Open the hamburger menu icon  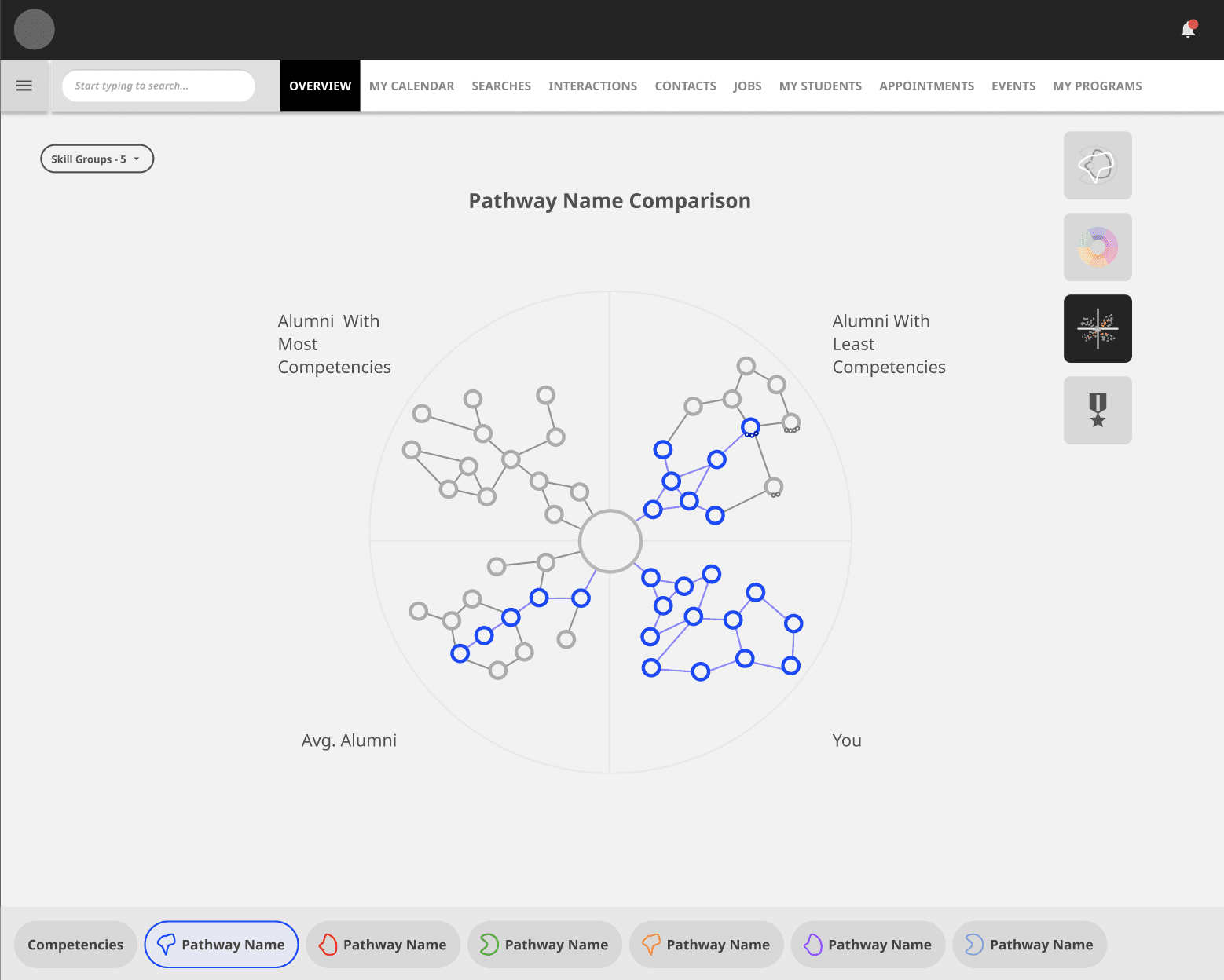tap(24, 86)
